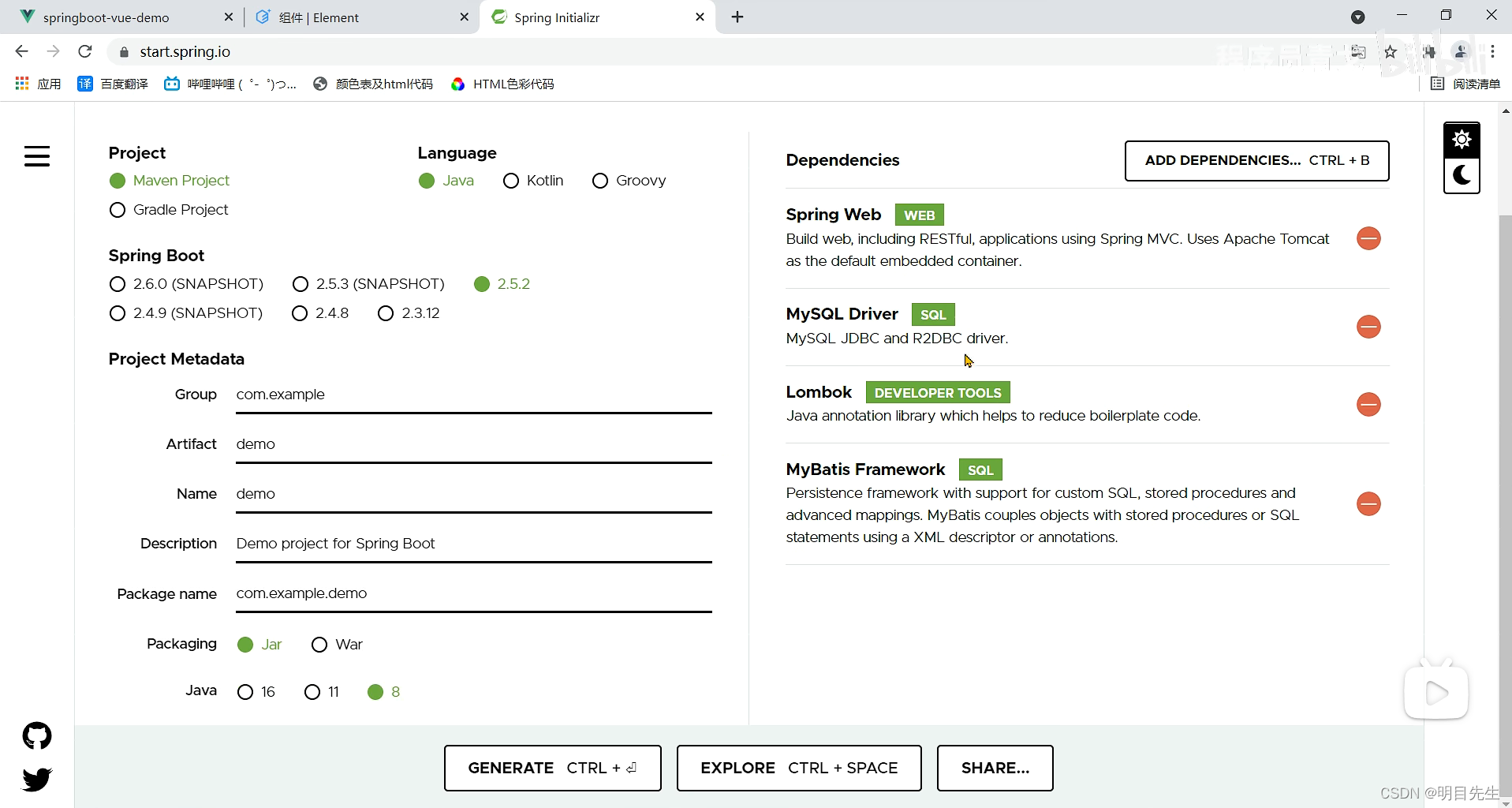Switch to dark theme moon icon

coord(1462,175)
